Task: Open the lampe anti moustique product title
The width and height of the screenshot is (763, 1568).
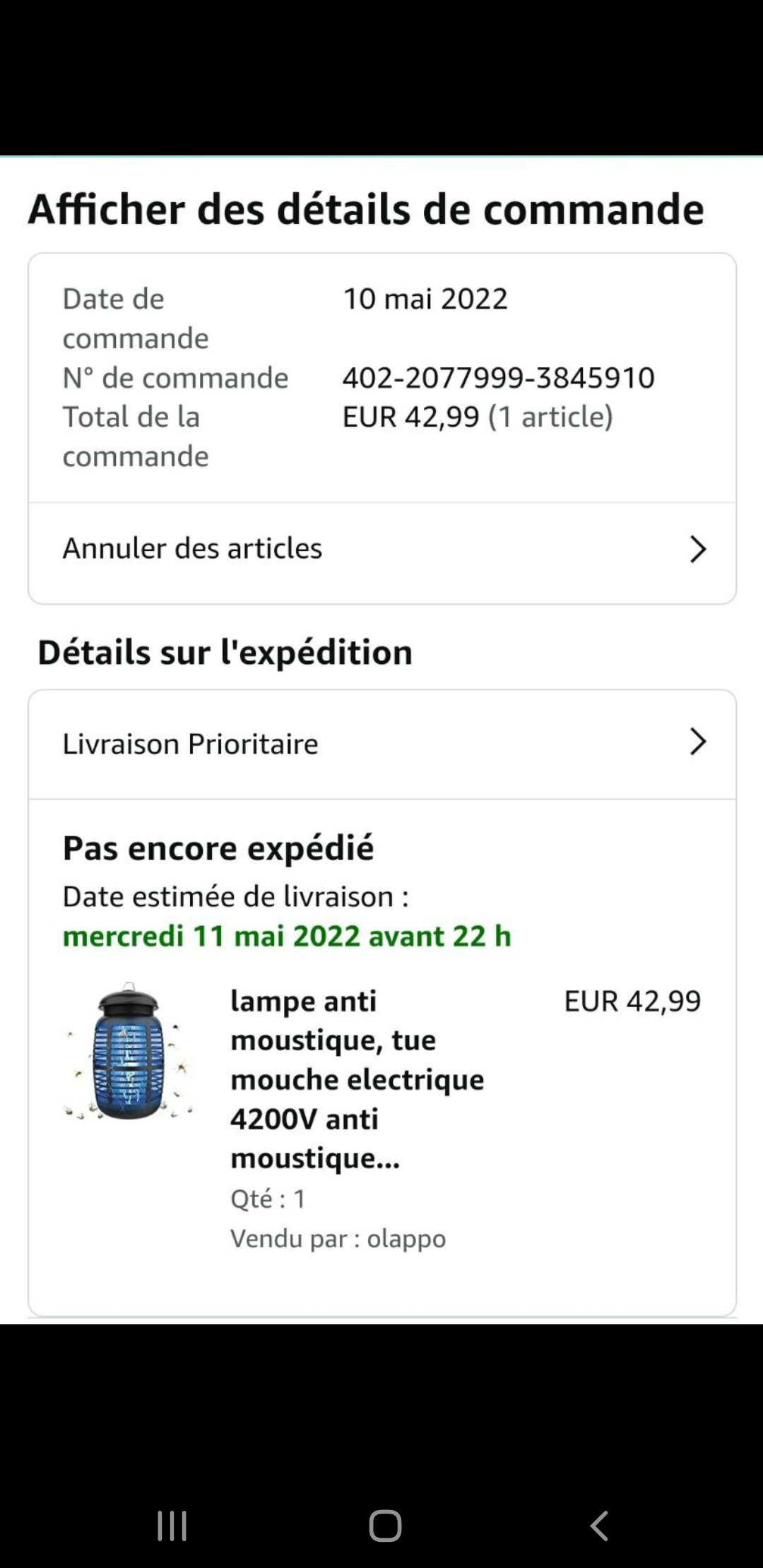Action: tap(357, 1079)
